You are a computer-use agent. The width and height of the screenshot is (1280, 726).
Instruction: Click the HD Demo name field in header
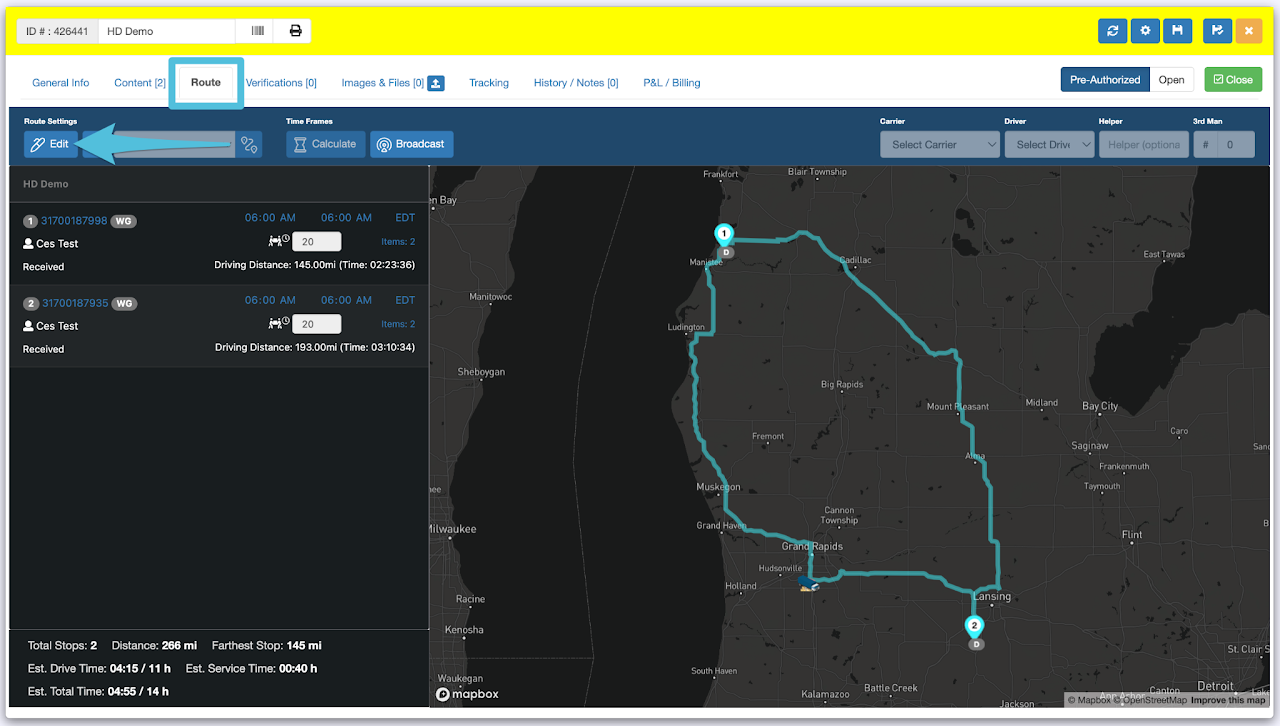point(166,31)
